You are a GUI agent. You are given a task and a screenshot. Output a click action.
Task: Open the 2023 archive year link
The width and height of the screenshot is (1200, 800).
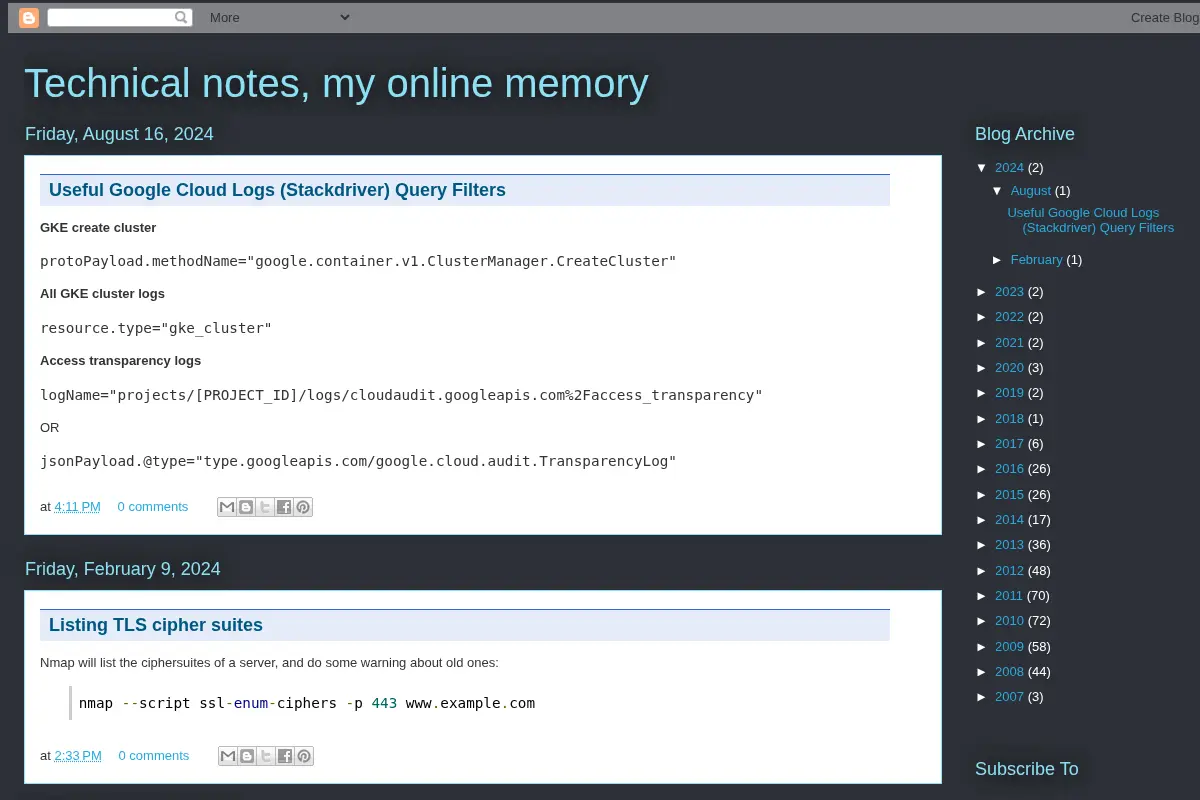coord(1009,292)
